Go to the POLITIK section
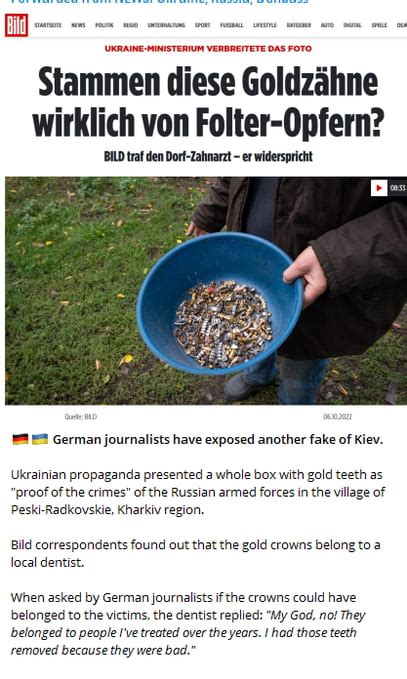The height and width of the screenshot is (679, 407). pos(104,25)
